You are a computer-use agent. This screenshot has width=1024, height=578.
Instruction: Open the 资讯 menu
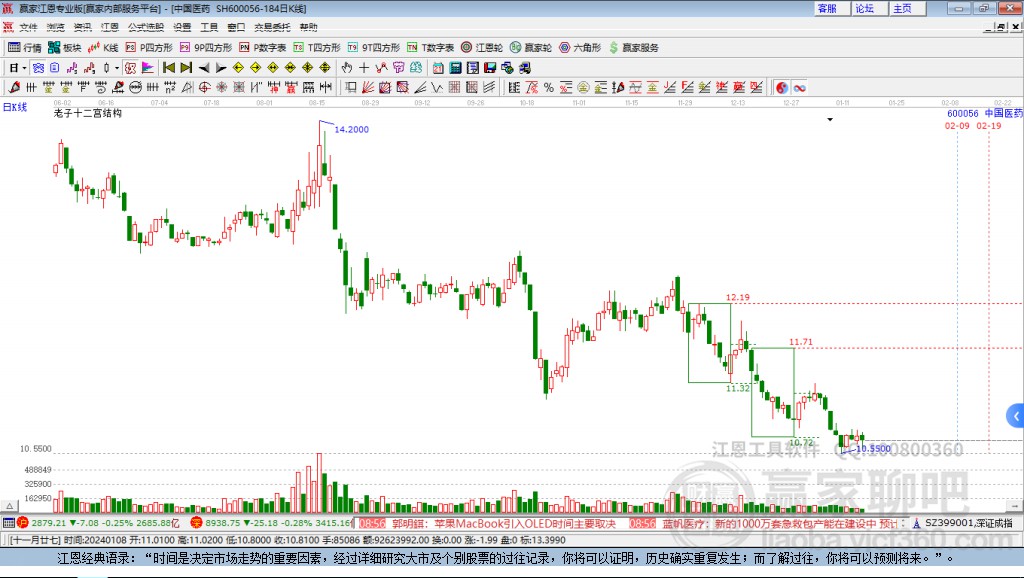[82, 27]
